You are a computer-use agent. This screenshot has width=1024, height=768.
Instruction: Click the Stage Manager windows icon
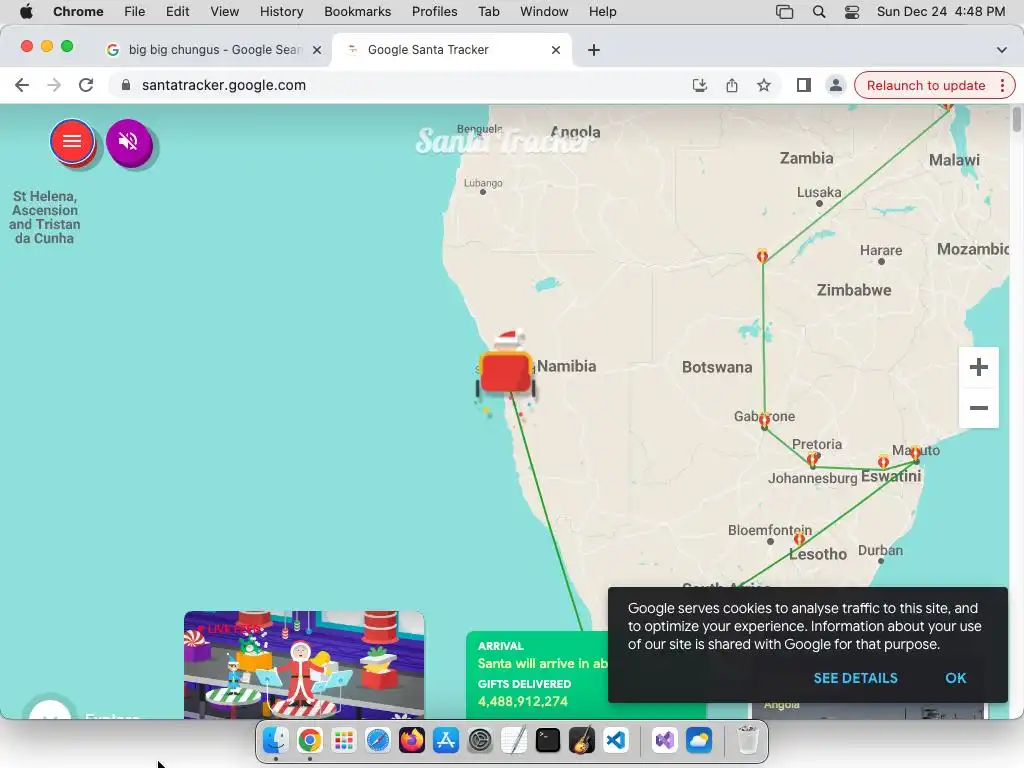tap(784, 11)
